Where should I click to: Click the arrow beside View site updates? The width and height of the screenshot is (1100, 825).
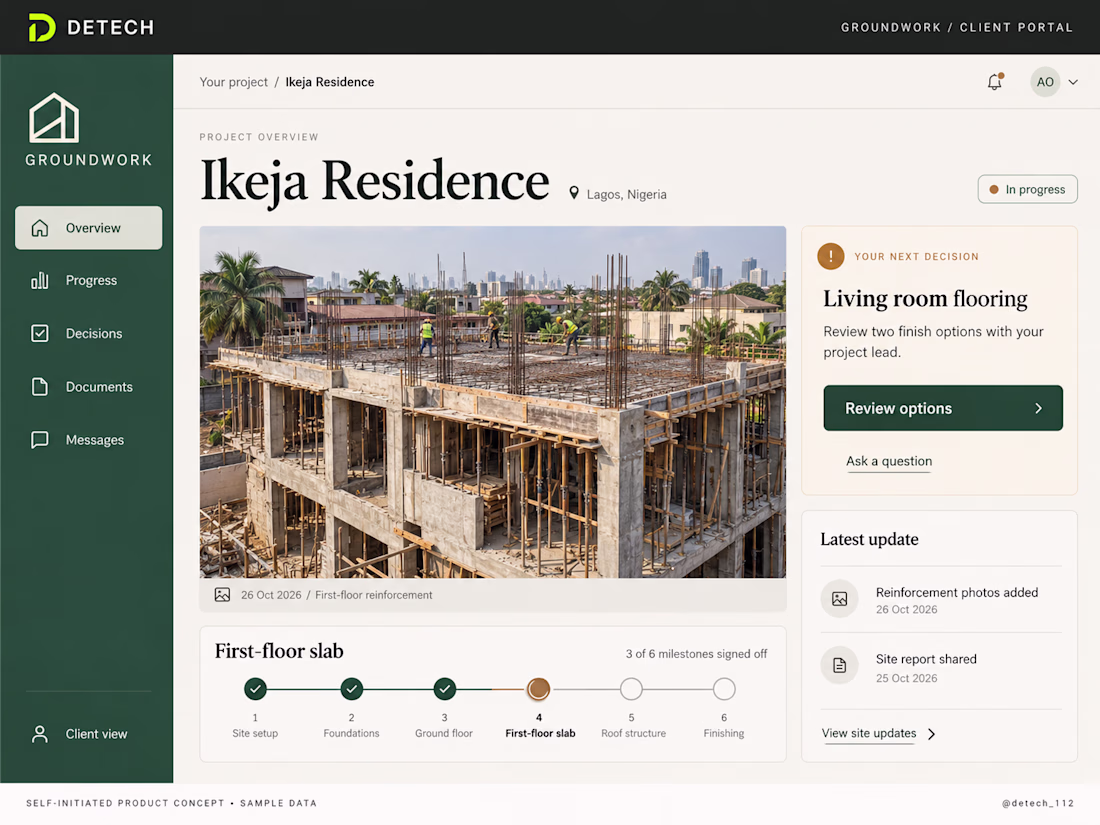[x=932, y=734]
